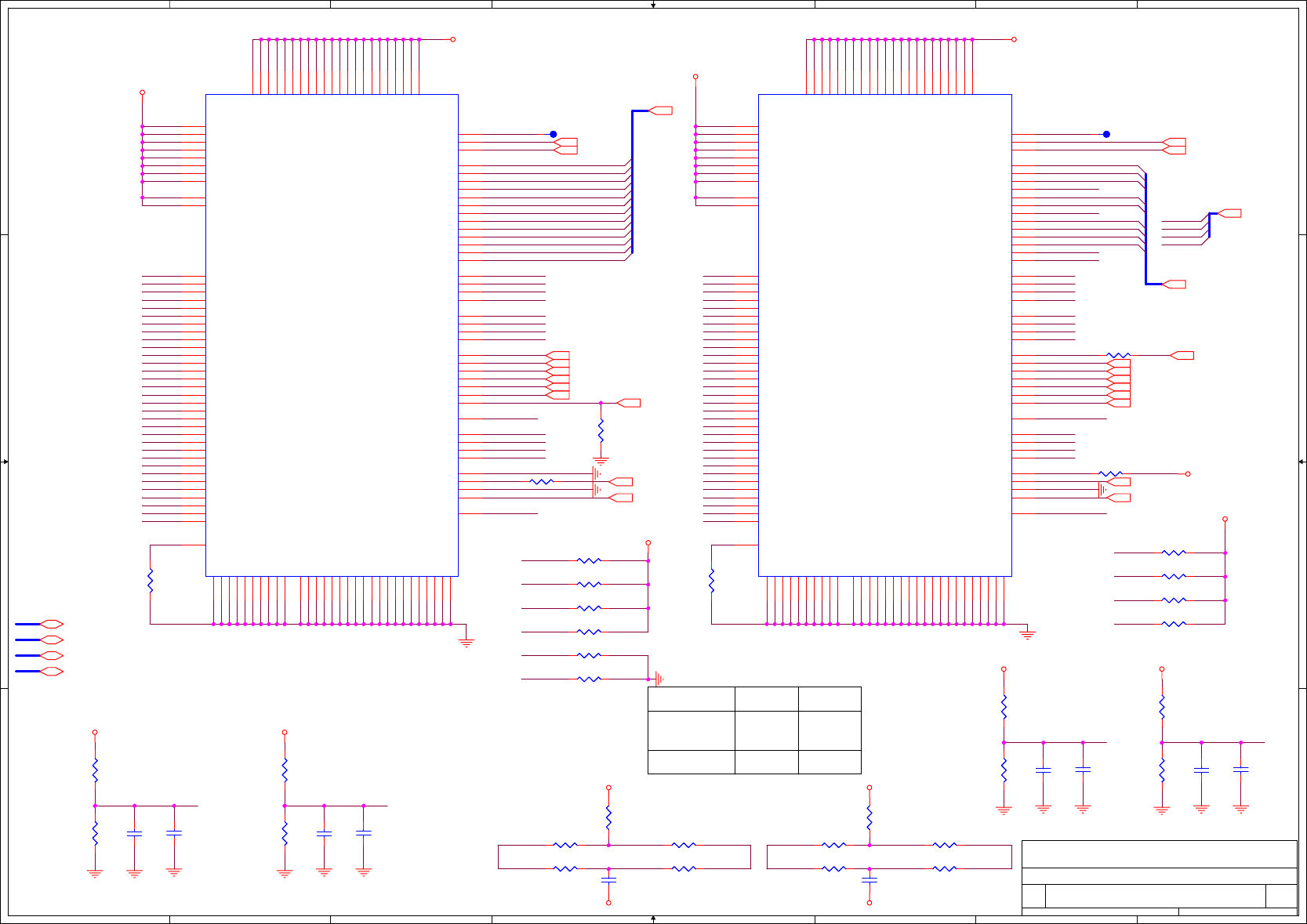Select topmost of four bus ports at lower left
Viewport: 1307px width, 924px height.
[x=51, y=624]
